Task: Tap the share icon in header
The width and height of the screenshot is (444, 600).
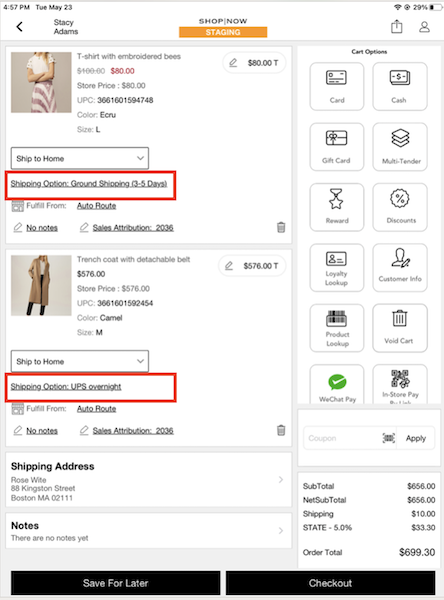Action: 397,27
